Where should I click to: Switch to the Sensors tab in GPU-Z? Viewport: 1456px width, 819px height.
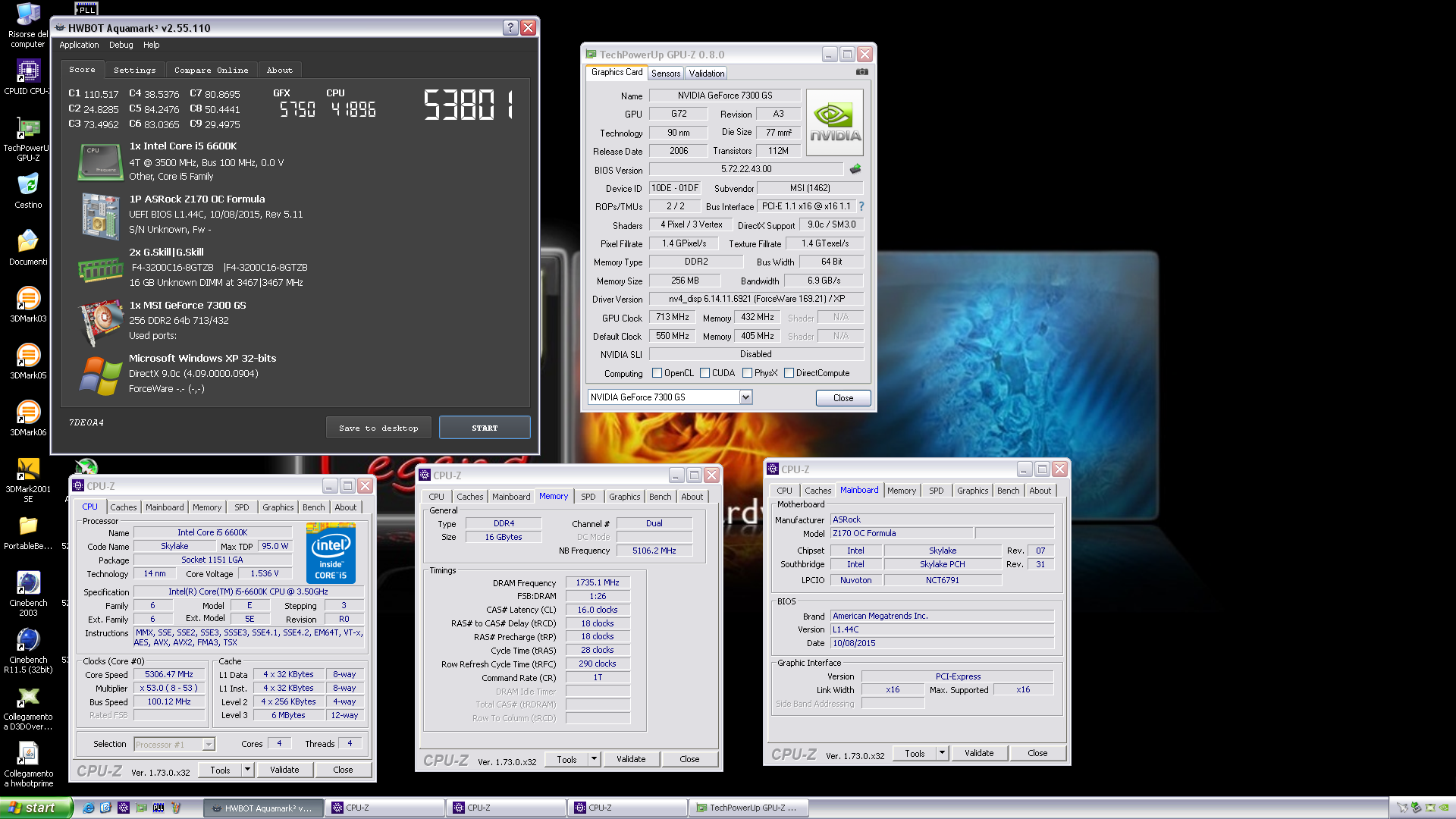pos(666,74)
